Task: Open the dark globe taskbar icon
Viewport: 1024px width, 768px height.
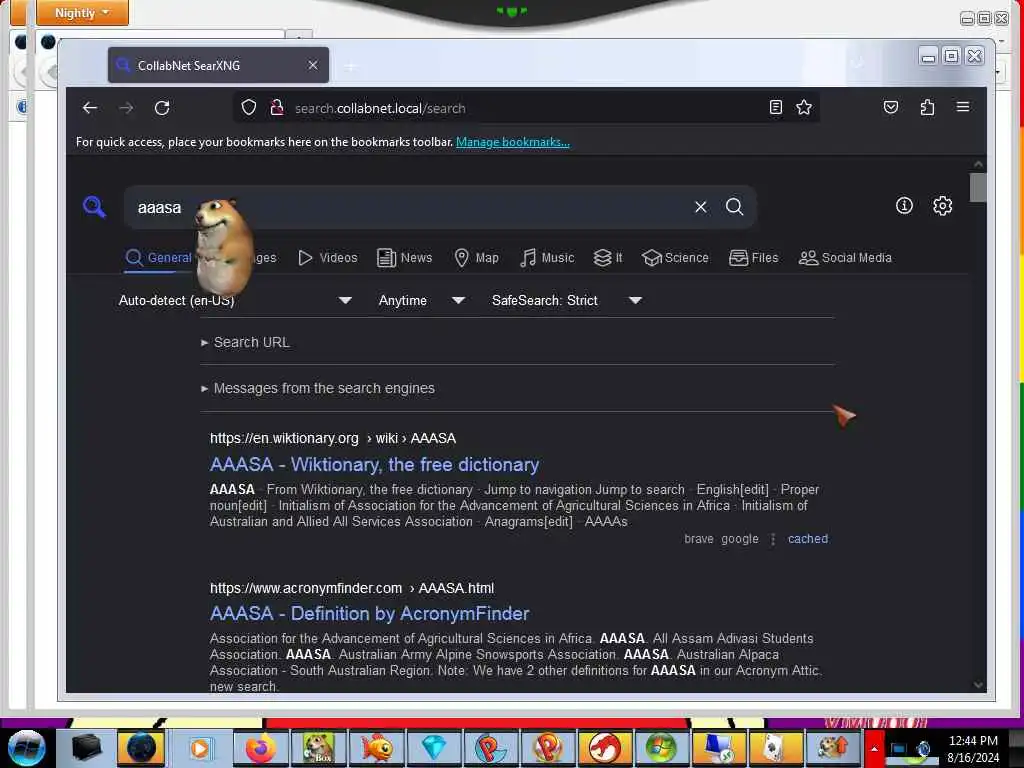Action: point(141,747)
